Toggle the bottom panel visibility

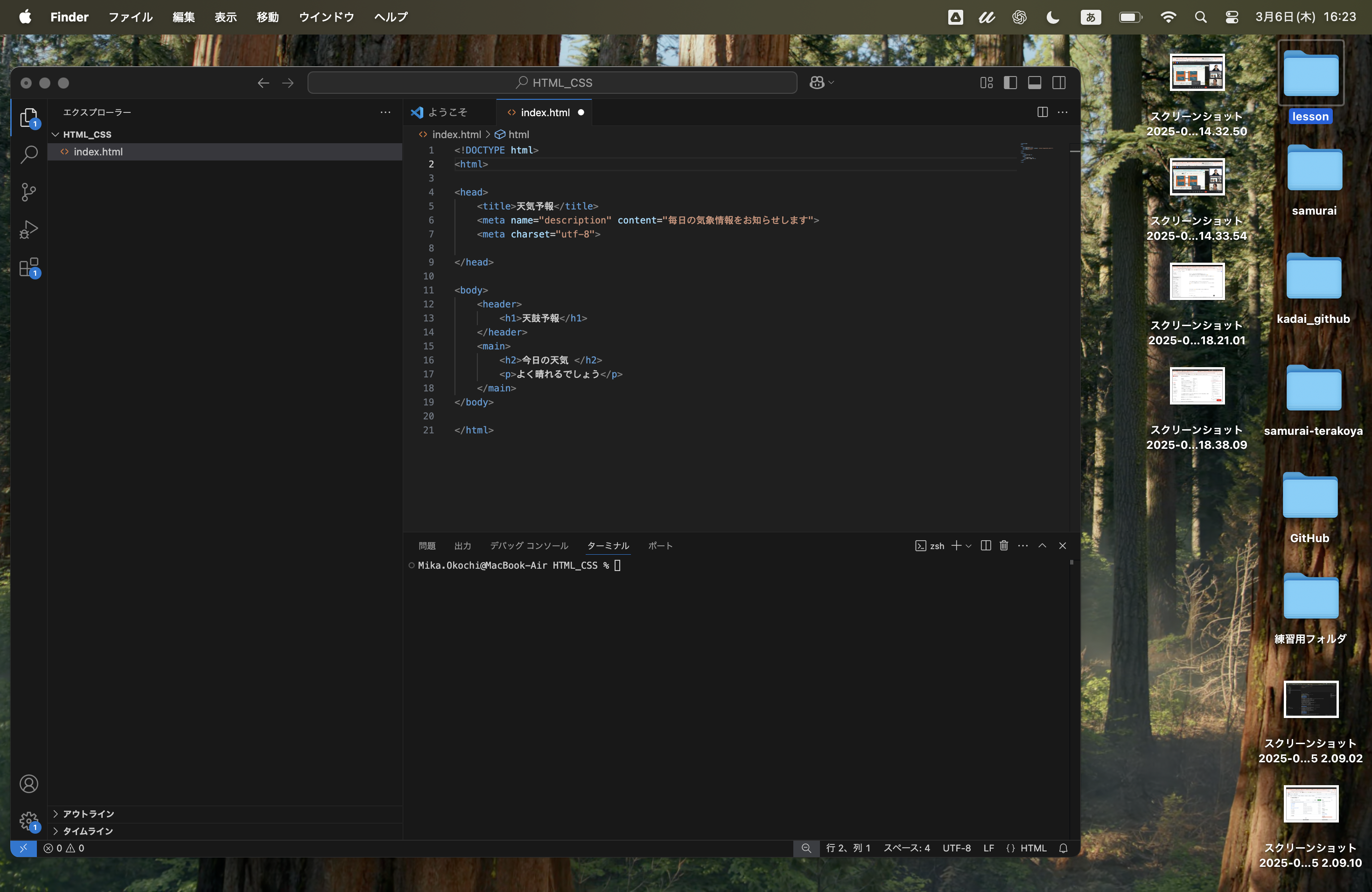click(1035, 83)
